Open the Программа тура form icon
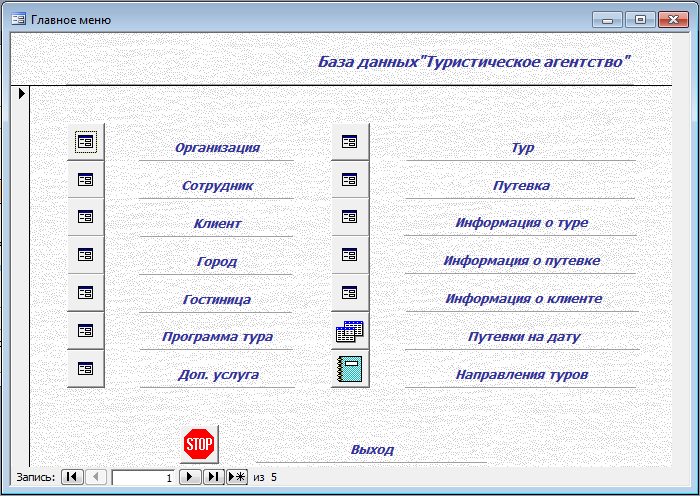This screenshot has width=700, height=496. tap(85, 331)
